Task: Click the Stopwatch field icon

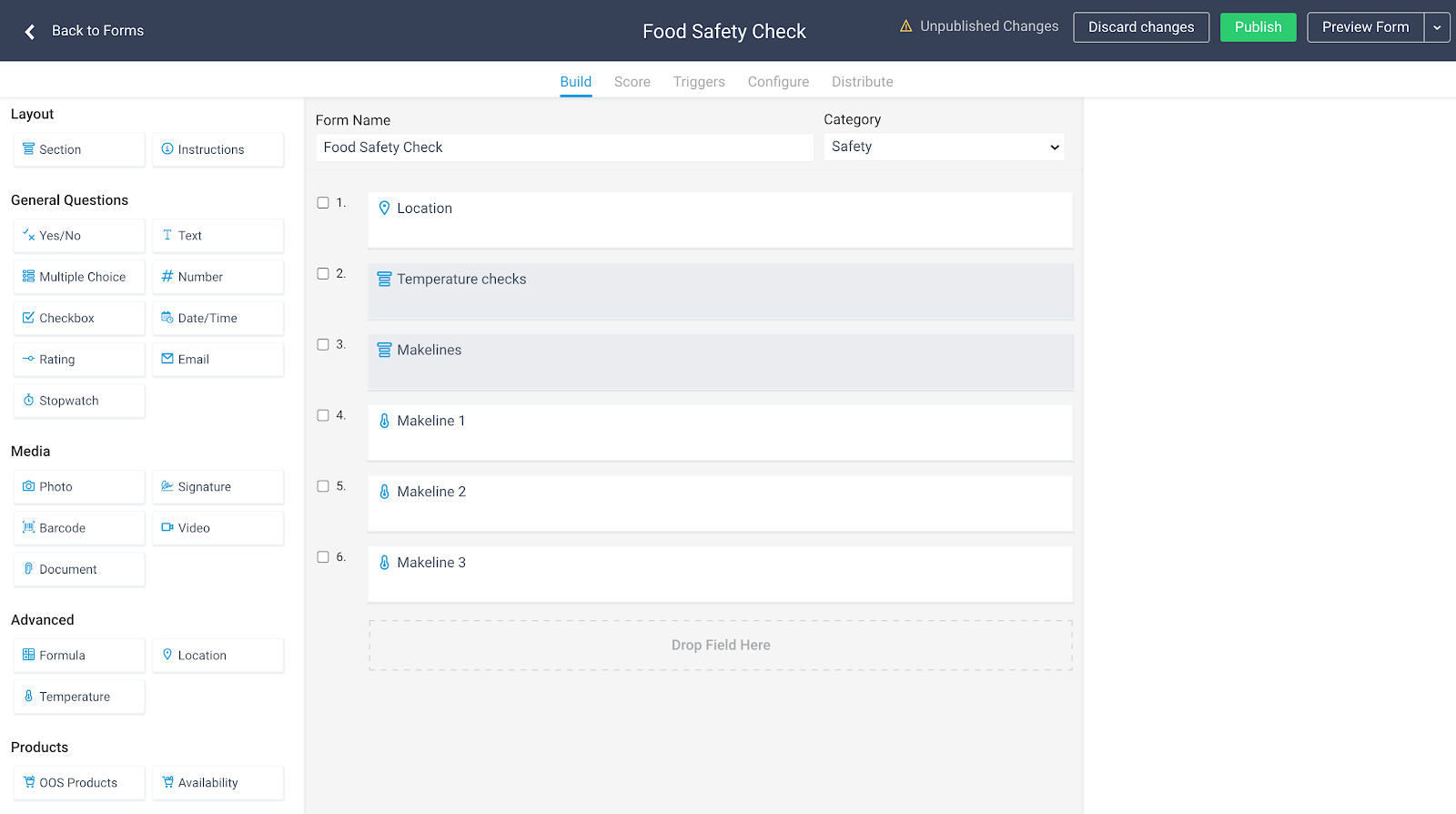Action: 28,400
